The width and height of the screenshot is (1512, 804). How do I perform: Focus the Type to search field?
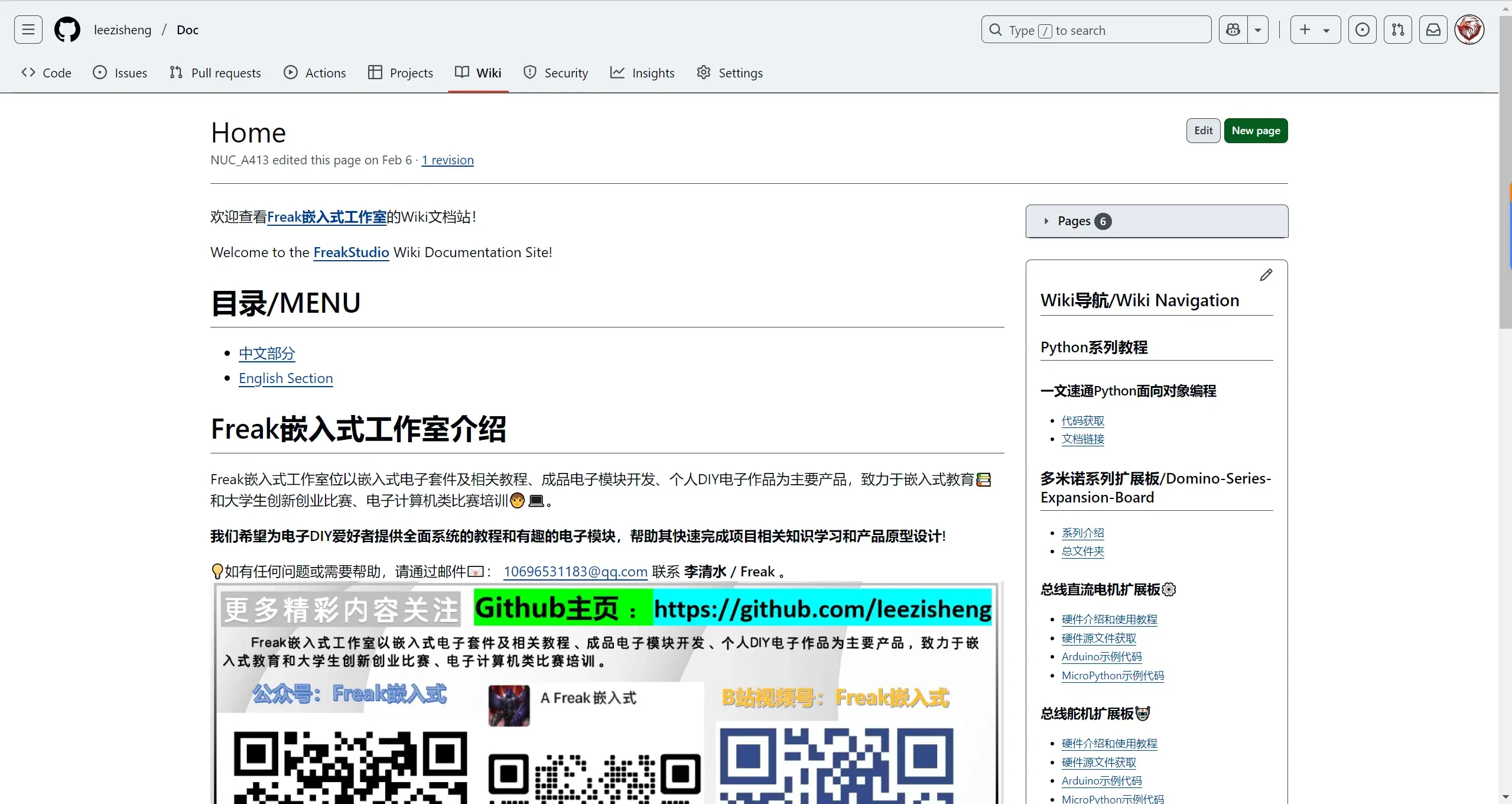point(1096,30)
